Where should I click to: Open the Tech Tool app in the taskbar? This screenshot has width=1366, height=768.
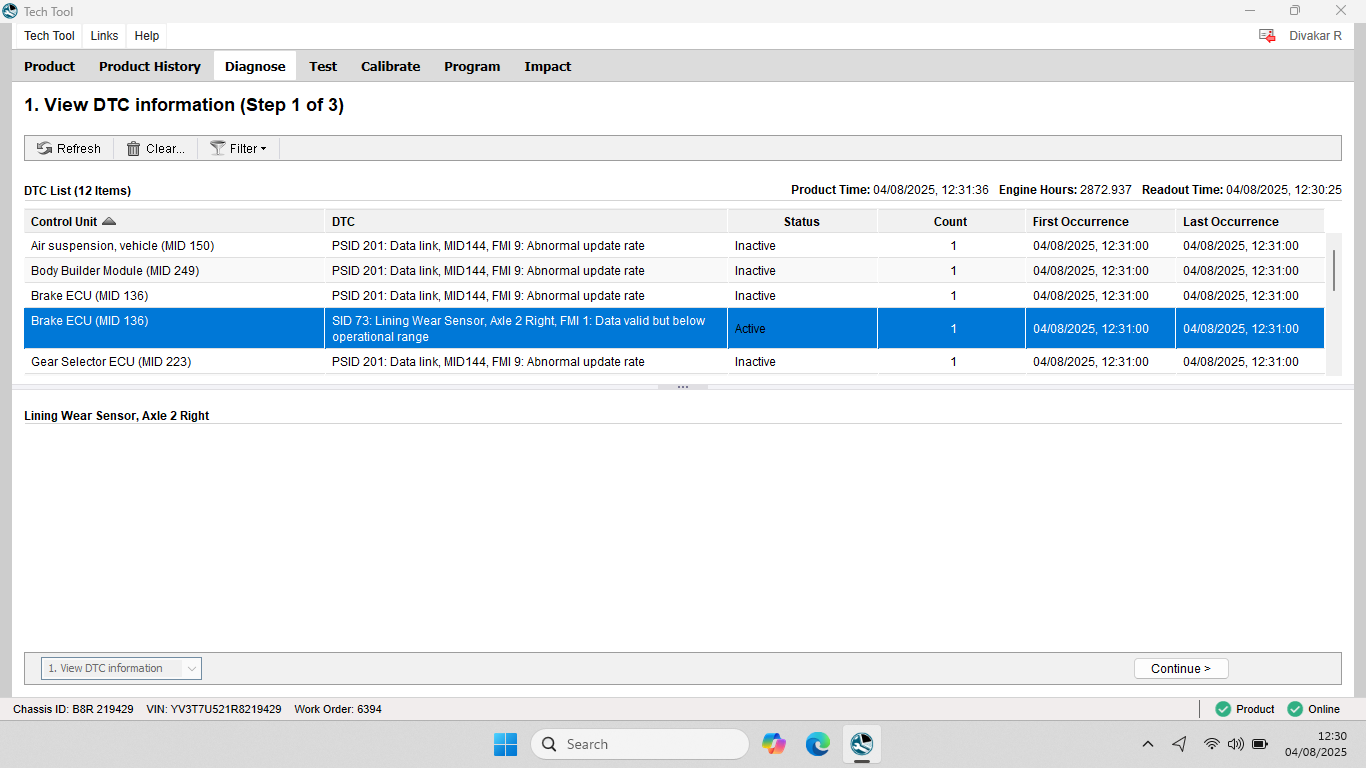click(861, 744)
